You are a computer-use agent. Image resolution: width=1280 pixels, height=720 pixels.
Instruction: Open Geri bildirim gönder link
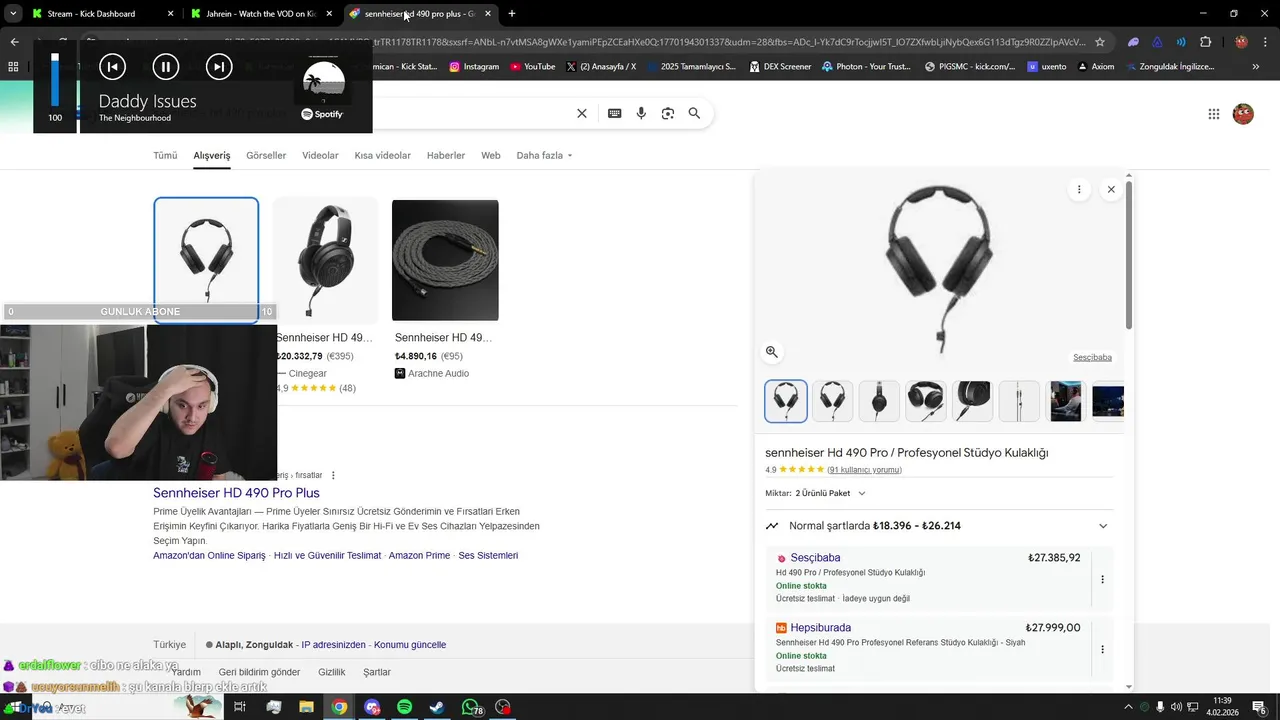[x=259, y=673]
